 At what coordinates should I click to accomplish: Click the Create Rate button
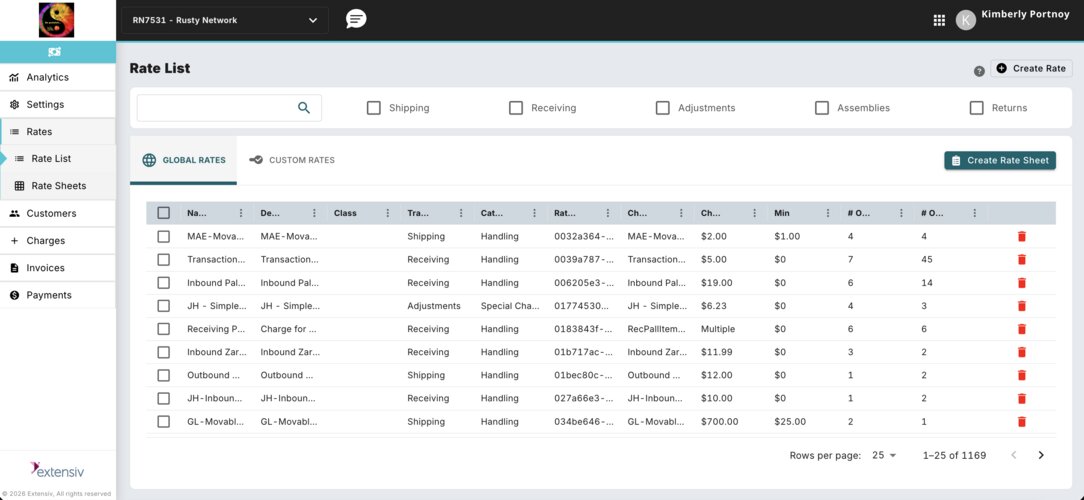[1031, 68]
